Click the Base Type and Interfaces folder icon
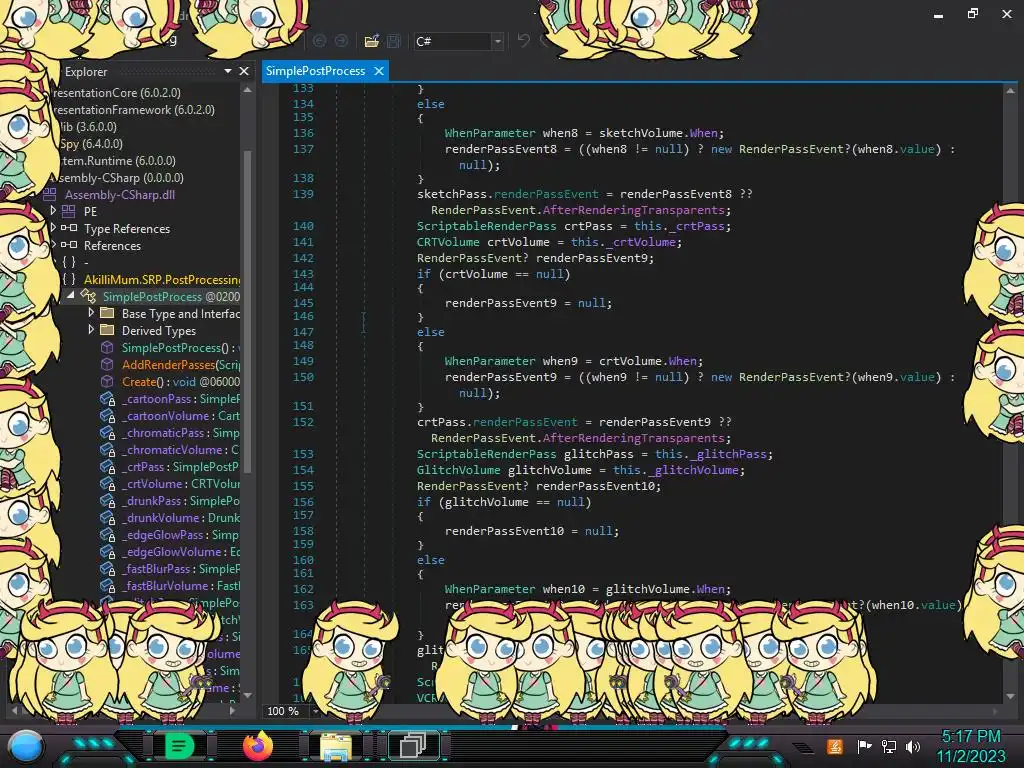The image size is (1024, 768). click(107, 313)
